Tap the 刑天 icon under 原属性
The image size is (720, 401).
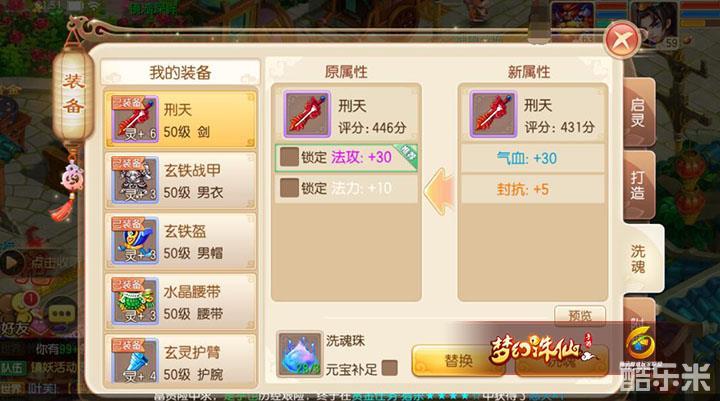(307, 114)
